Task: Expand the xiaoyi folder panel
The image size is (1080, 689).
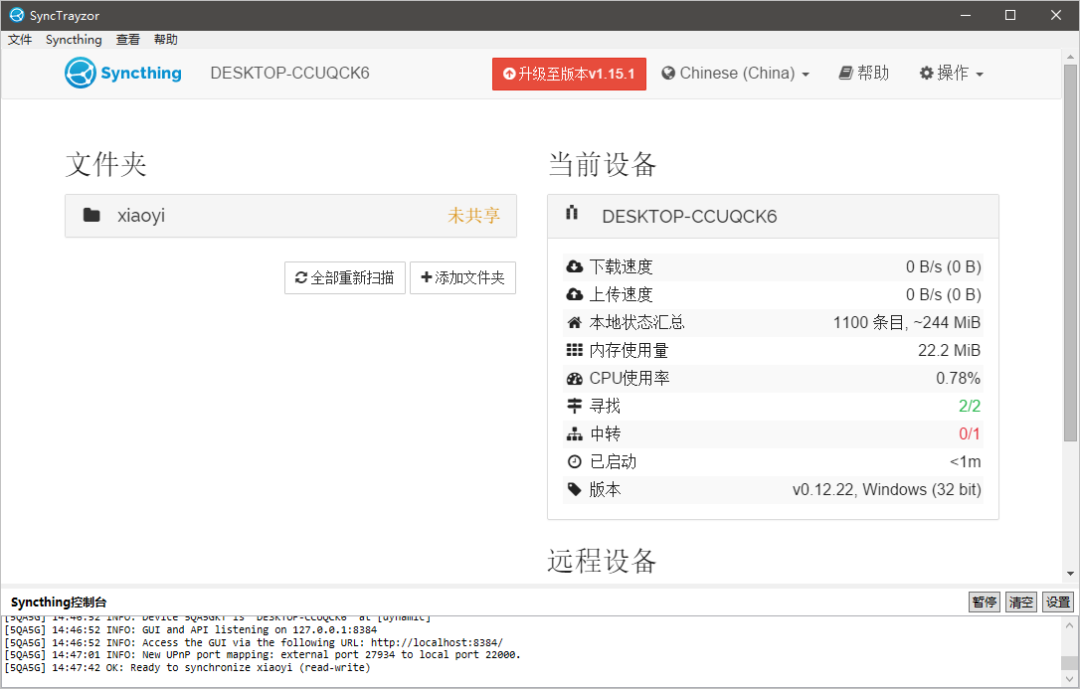Action: point(290,215)
